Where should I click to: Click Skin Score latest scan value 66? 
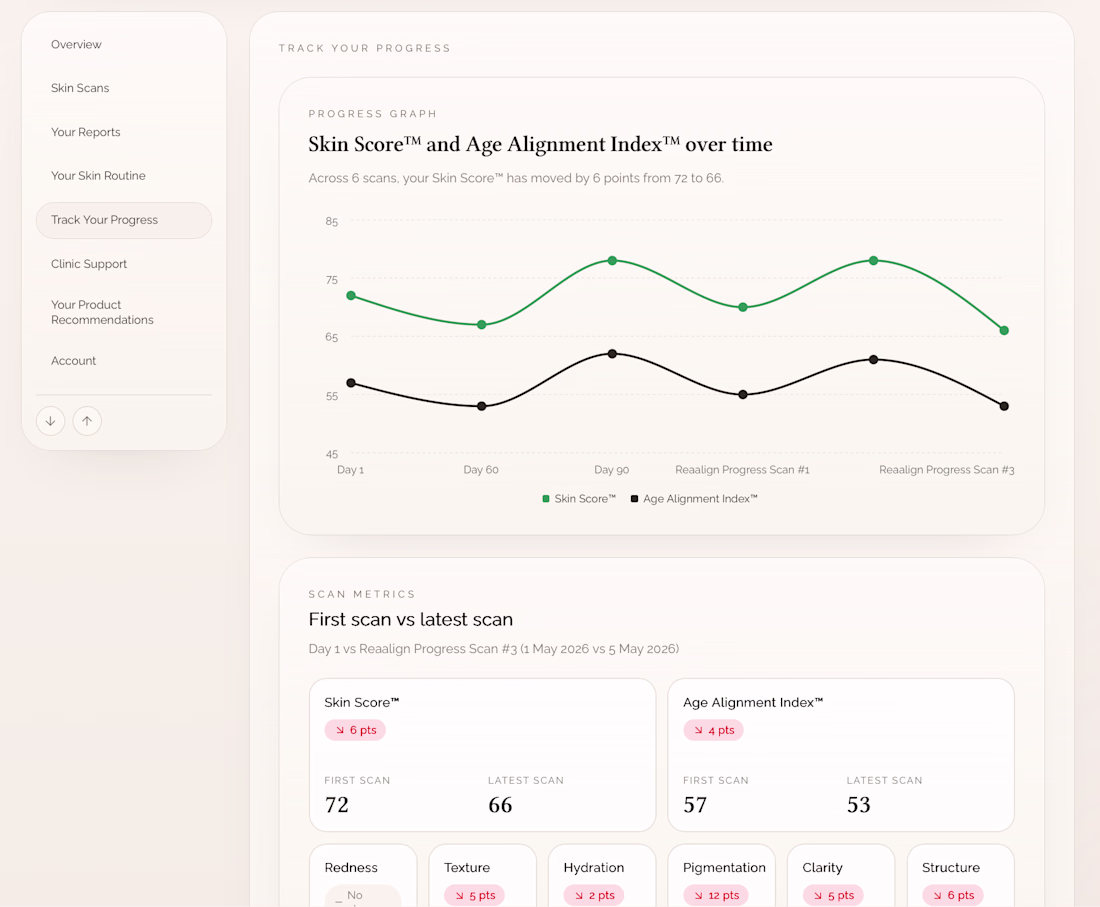coord(500,805)
